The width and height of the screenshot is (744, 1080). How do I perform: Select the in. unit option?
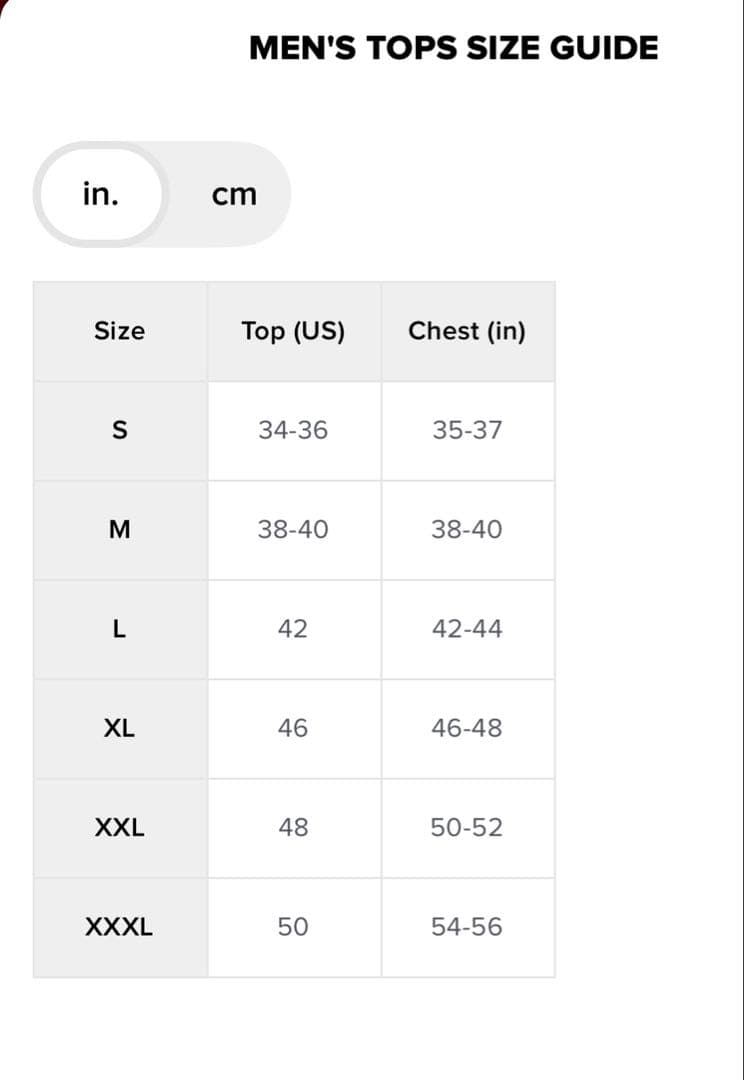tap(100, 194)
